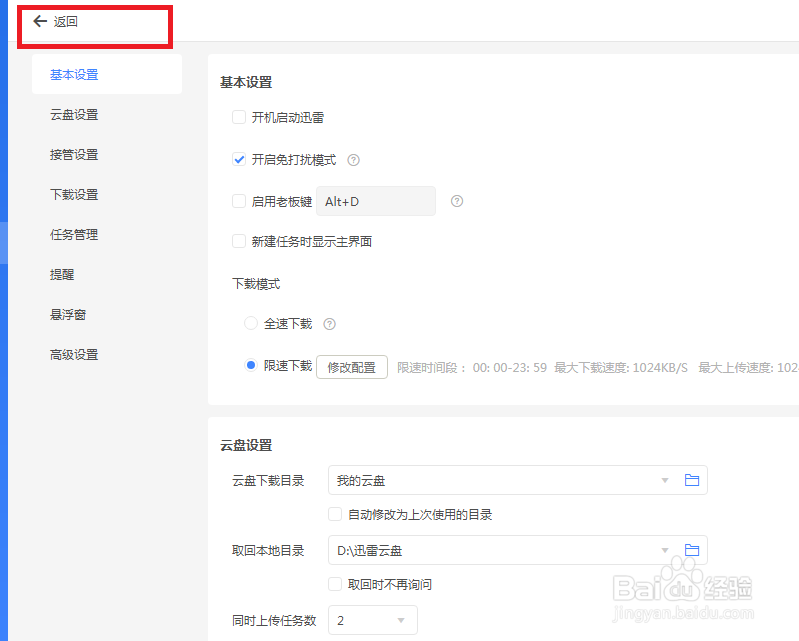Select the 限速下载 radio button

[251, 365]
